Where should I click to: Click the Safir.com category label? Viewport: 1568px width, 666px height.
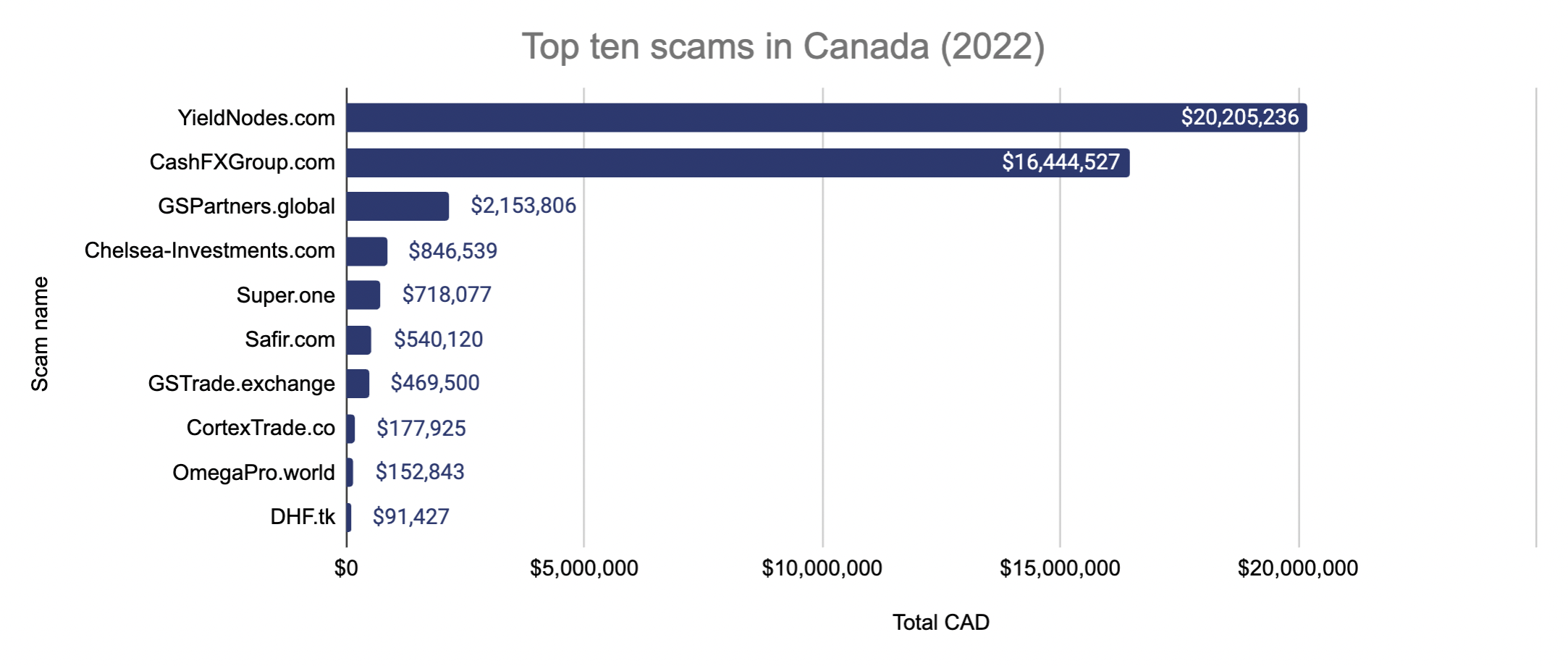click(x=290, y=340)
